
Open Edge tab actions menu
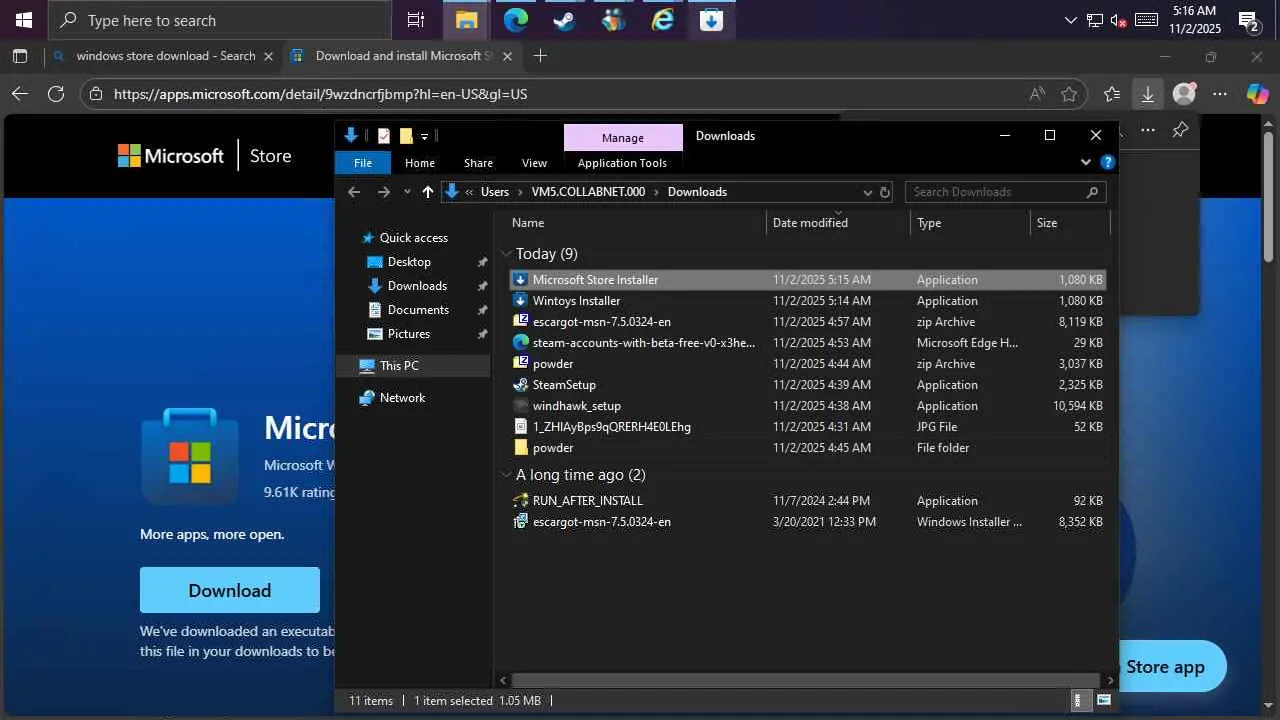[20, 56]
